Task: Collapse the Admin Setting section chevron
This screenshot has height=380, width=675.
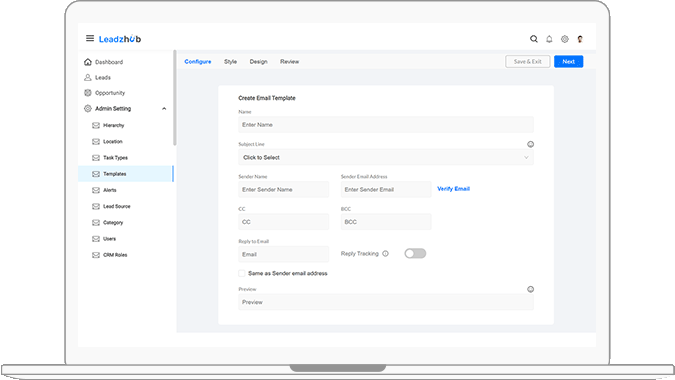Action: click(x=164, y=108)
